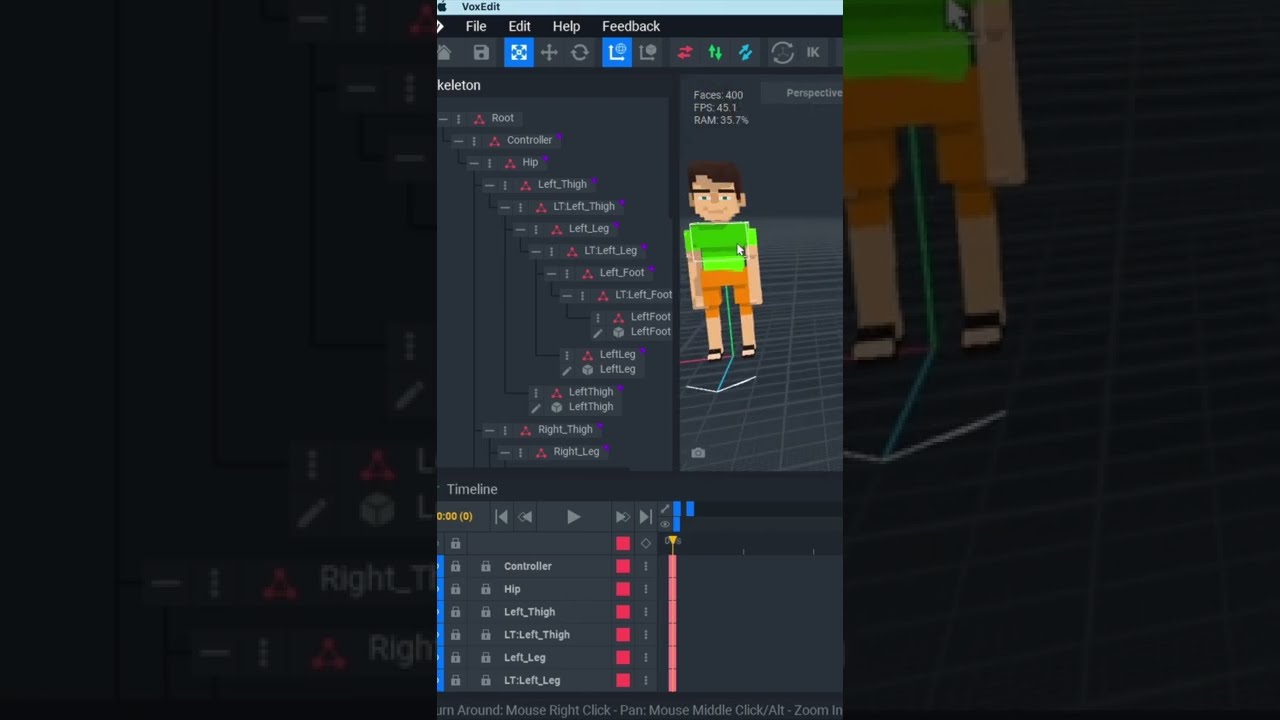
Task: Click the red horizontal mirror arrows
Action: [x=685, y=53]
